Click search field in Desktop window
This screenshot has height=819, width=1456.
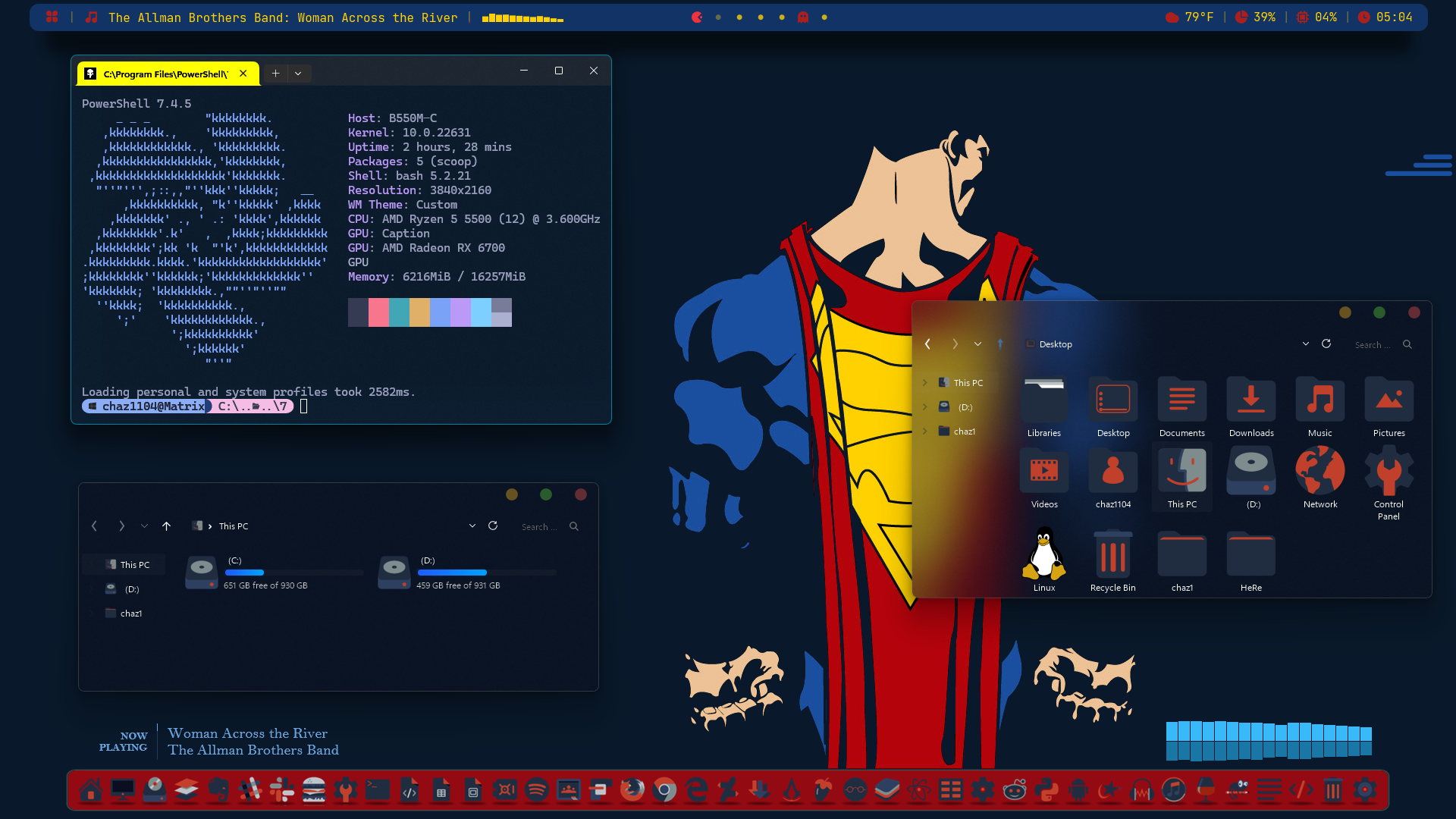coord(1384,345)
